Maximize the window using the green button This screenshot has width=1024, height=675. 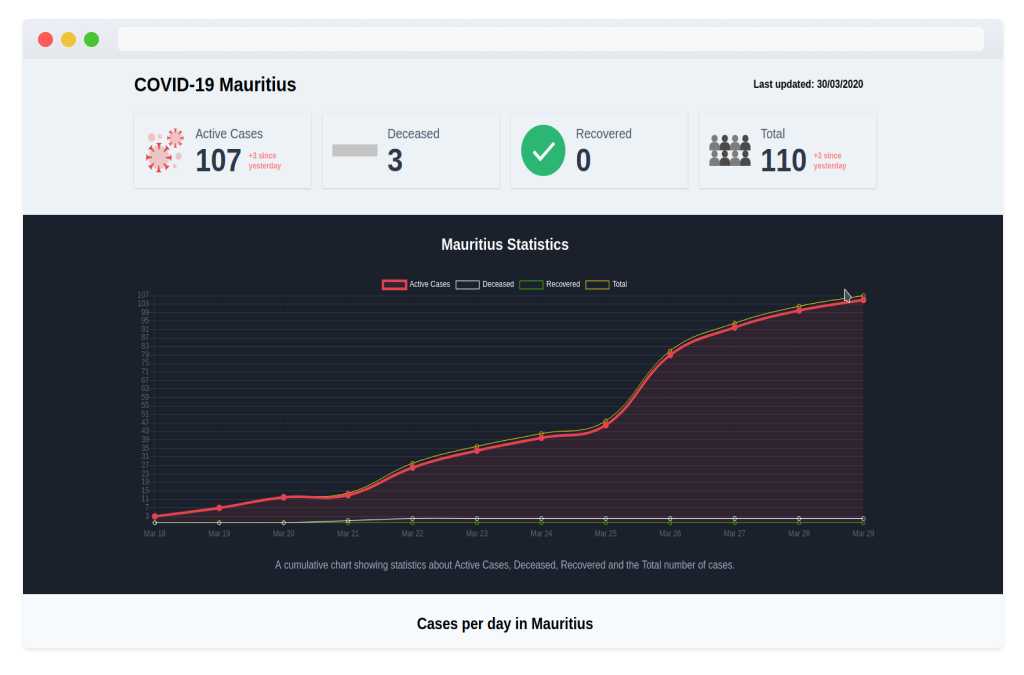91,39
